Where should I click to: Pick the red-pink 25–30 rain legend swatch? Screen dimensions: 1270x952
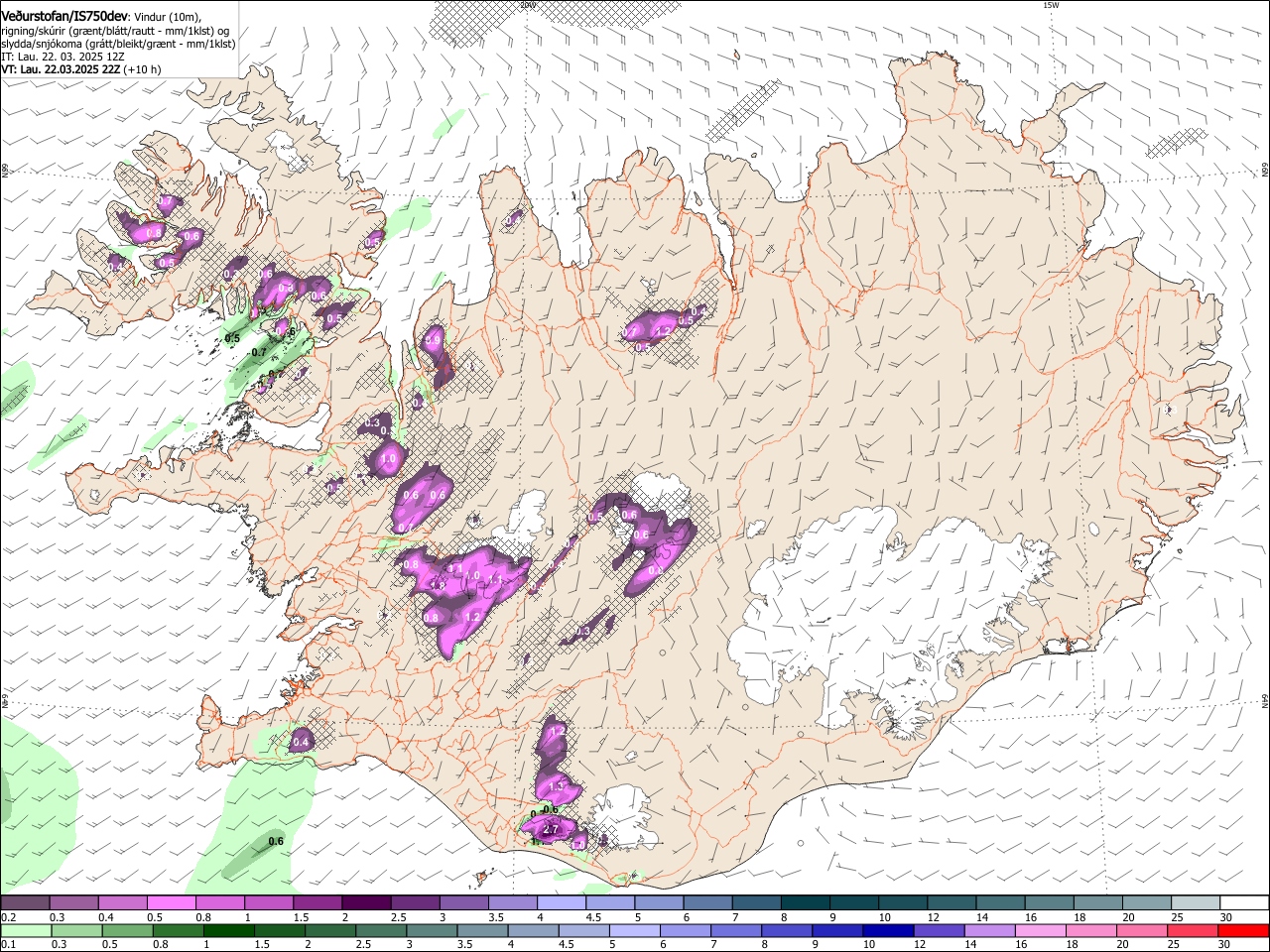pyautogui.click(x=1195, y=930)
